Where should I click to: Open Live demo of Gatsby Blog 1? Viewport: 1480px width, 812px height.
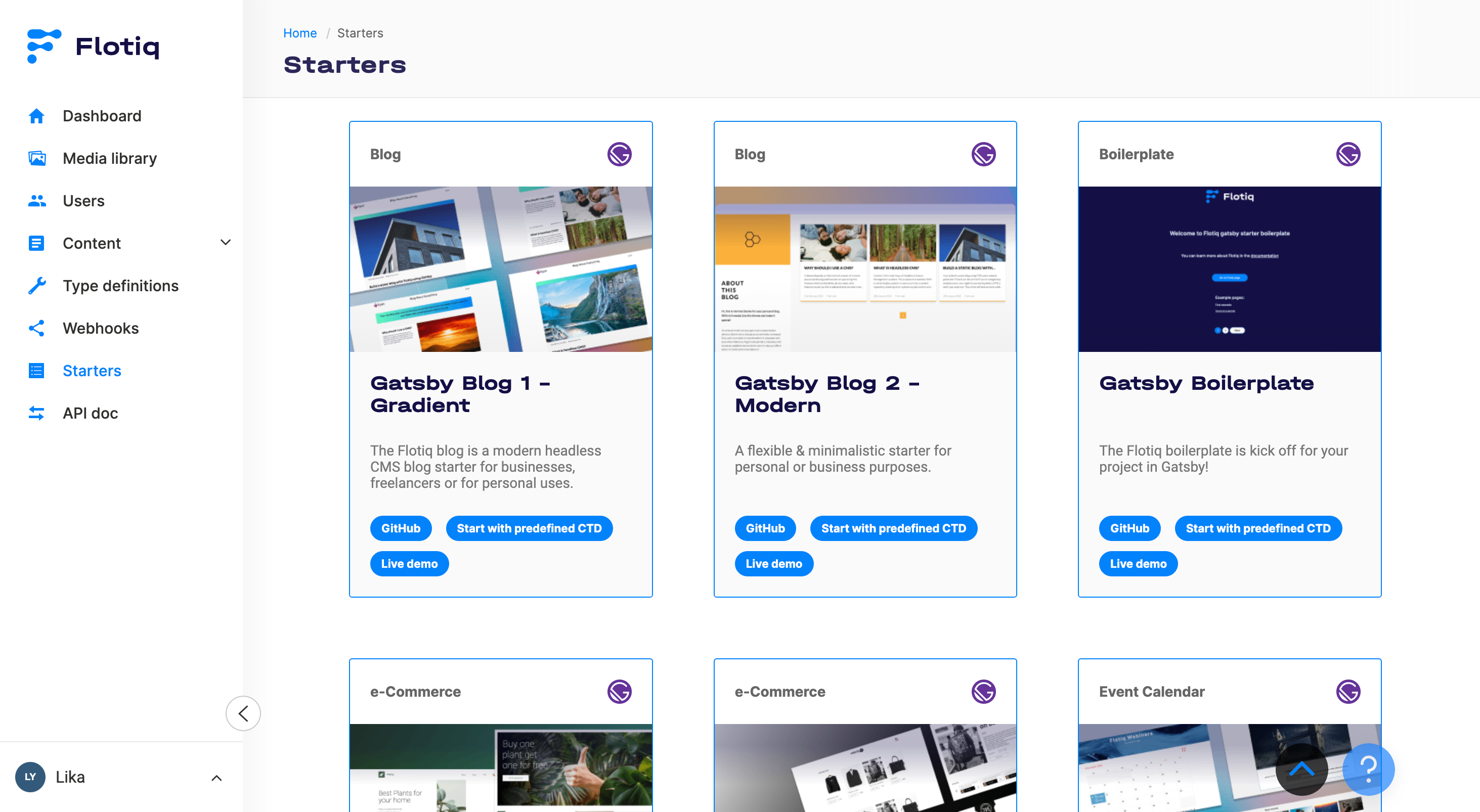[x=409, y=564]
